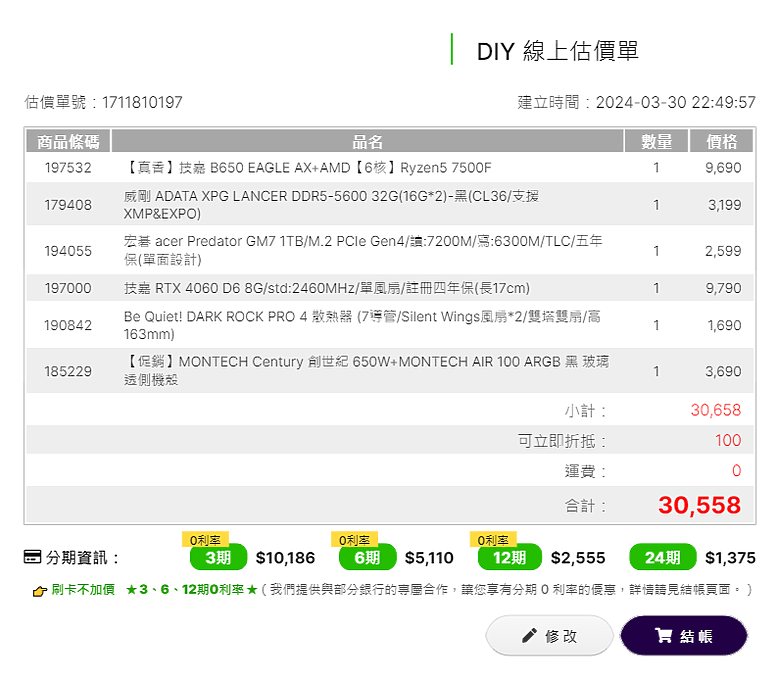780x680 pixels.
Task: Click the creation time 2024-03-30 22:49:57
Action: pyautogui.click(x=676, y=102)
